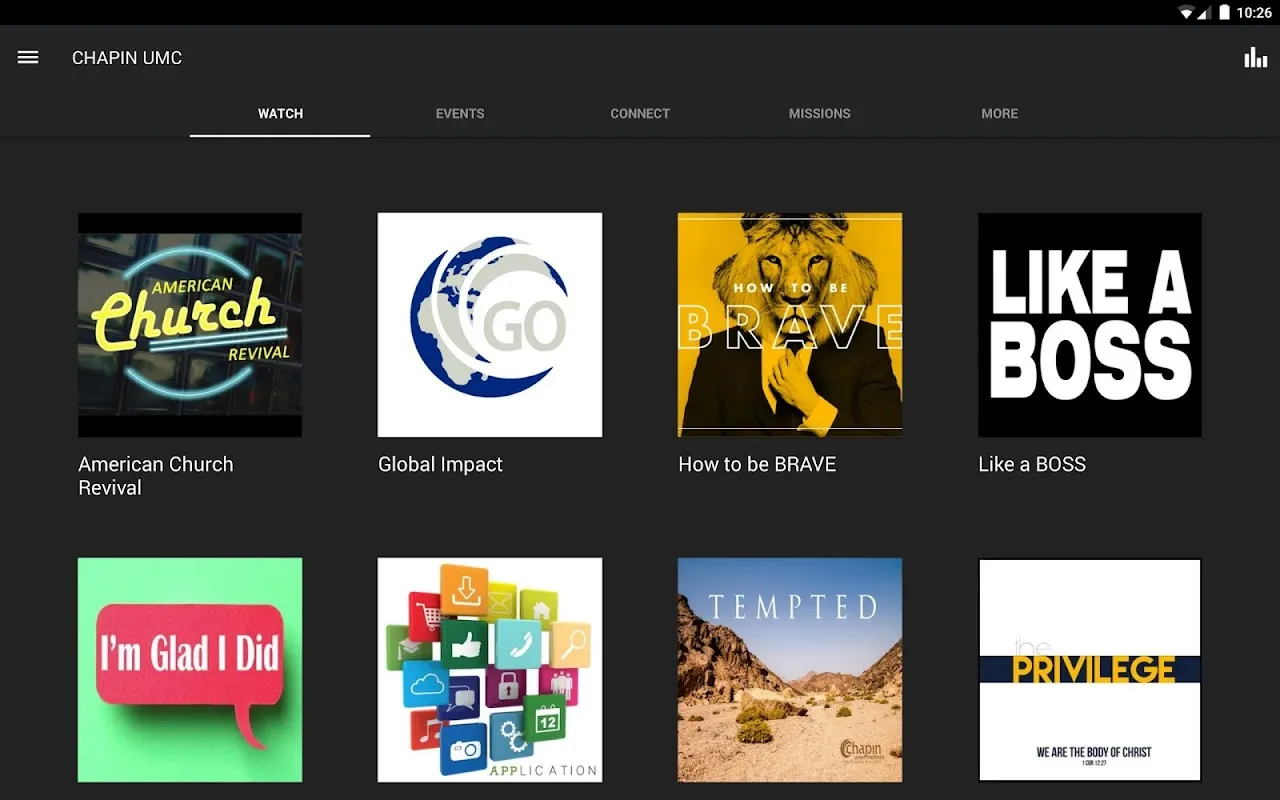
Task: Open American Church Revival neon thumbnail
Action: pyautogui.click(x=190, y=325)
